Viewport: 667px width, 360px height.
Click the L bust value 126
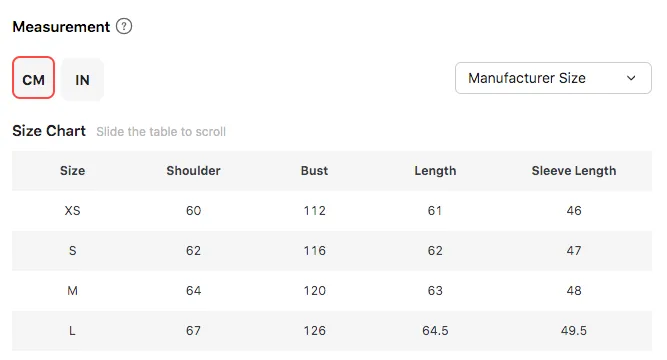315,331
